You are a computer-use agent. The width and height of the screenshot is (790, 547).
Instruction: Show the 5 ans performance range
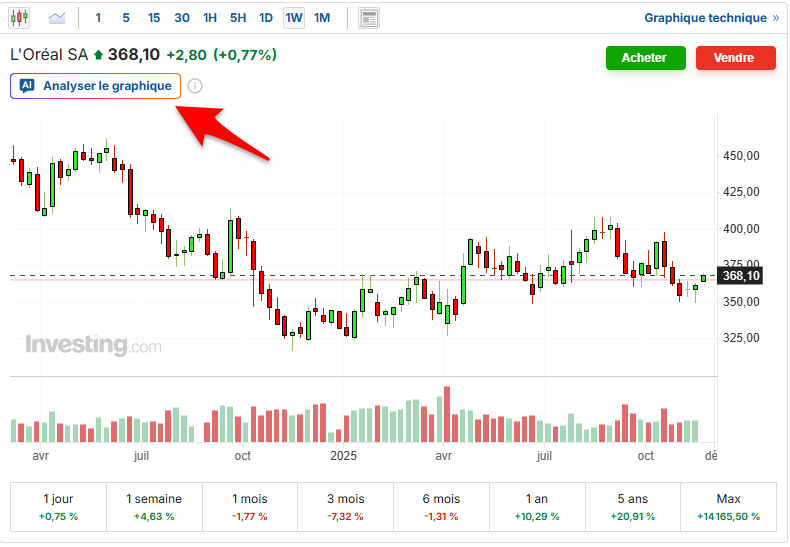pyautogui.click(x=632, y=507)
